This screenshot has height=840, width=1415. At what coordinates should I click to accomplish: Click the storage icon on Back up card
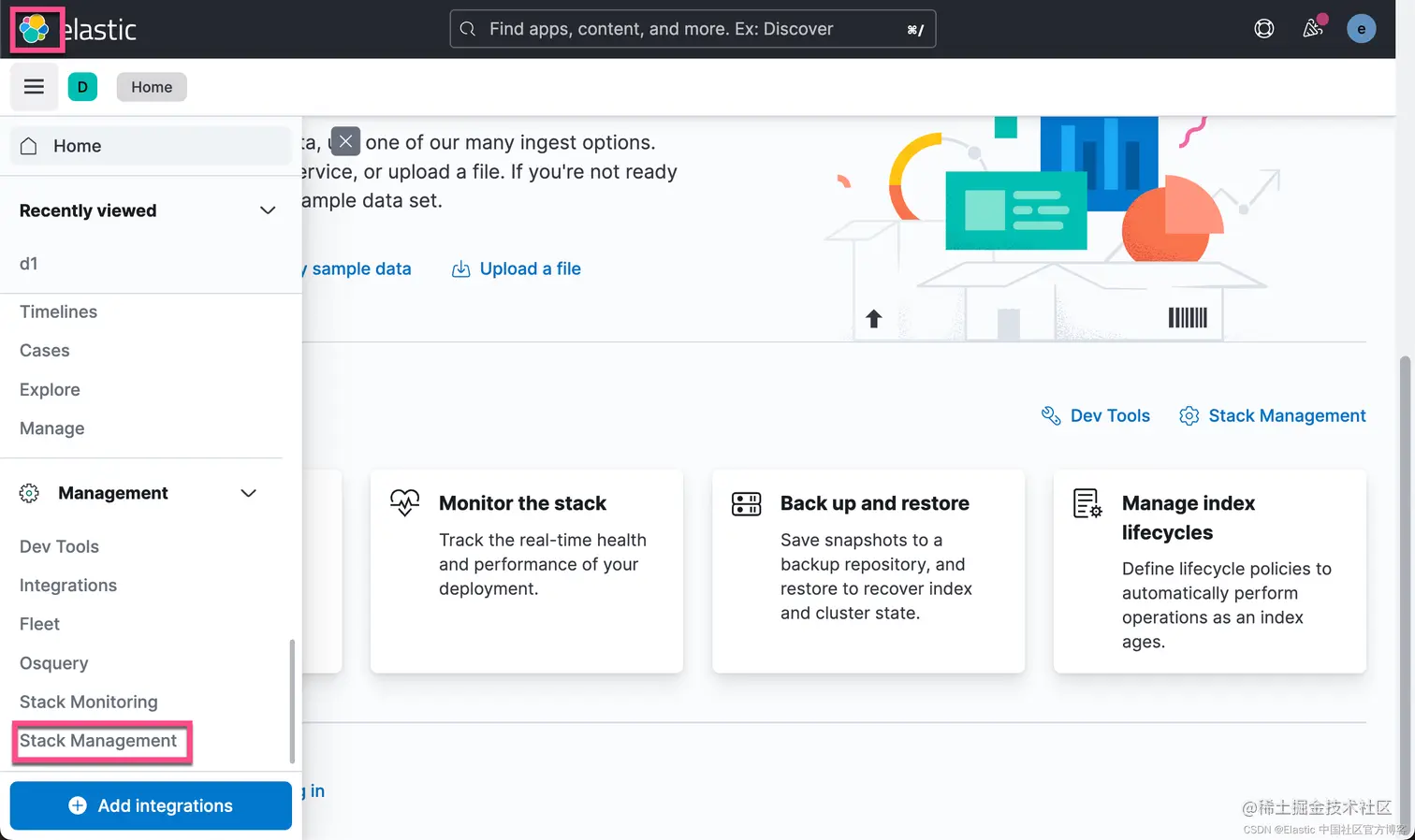pos(746,503)
